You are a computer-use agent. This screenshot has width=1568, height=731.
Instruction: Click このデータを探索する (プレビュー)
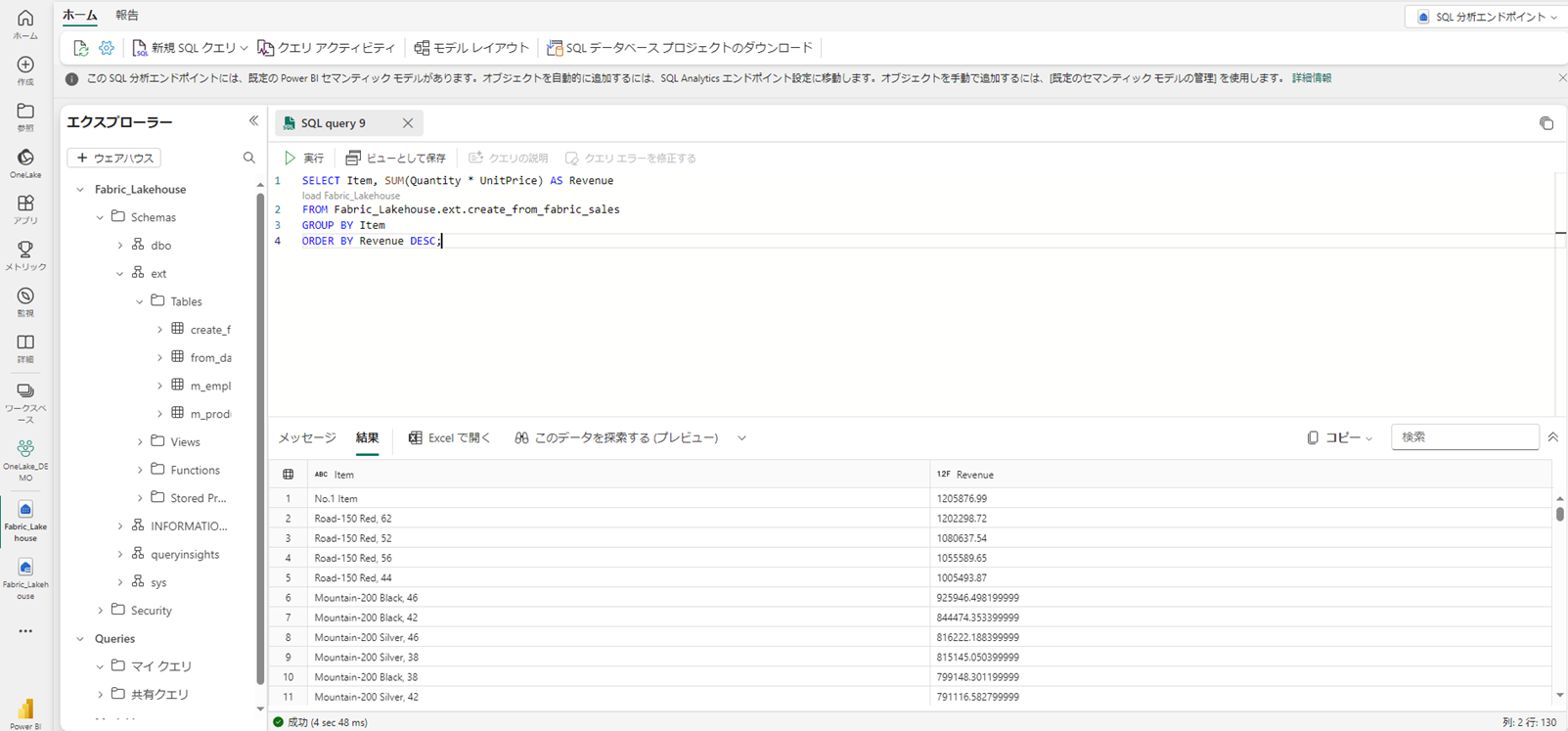(x=616, y=437)
